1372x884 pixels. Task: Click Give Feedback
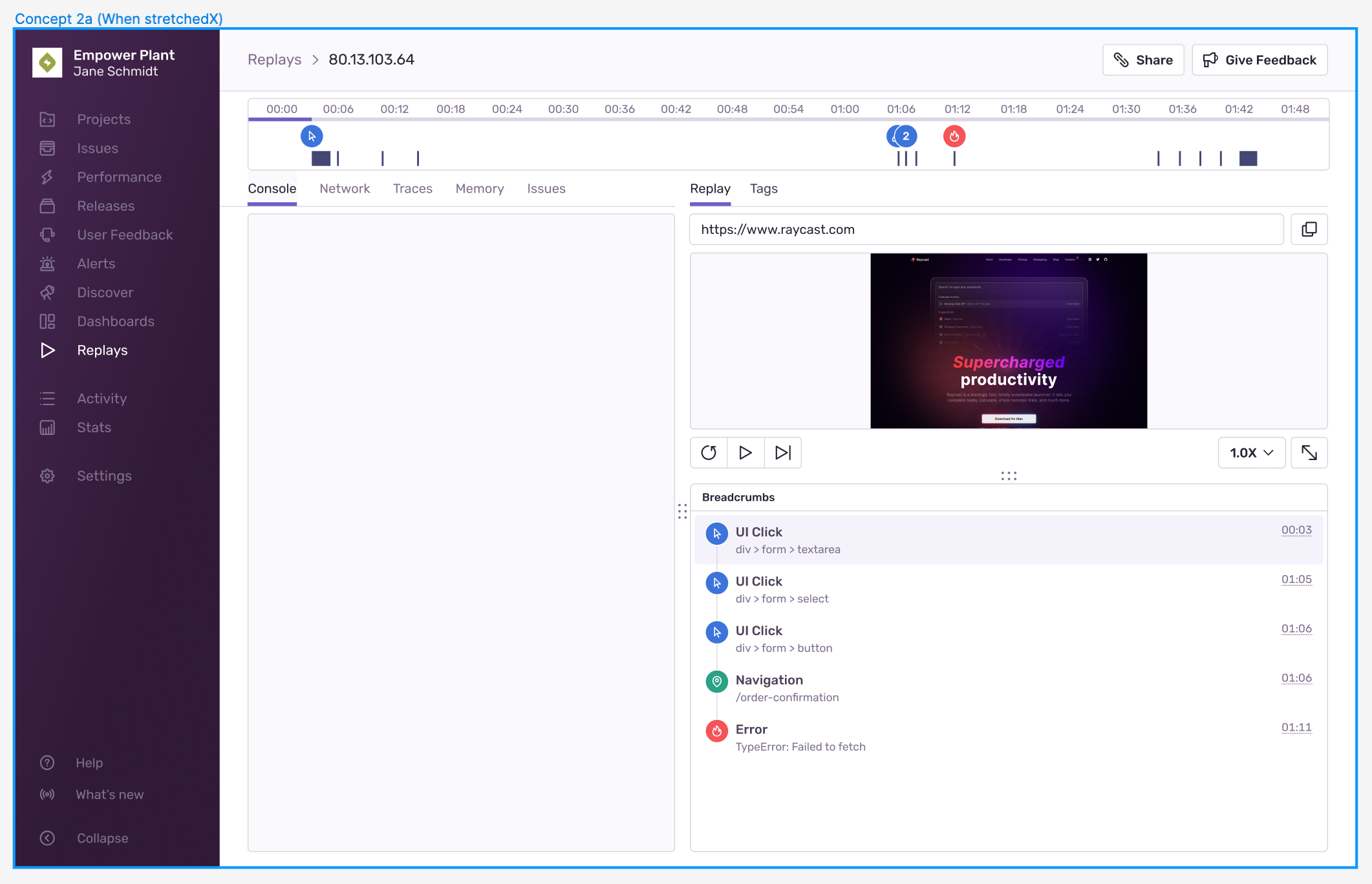point(1259,59)
